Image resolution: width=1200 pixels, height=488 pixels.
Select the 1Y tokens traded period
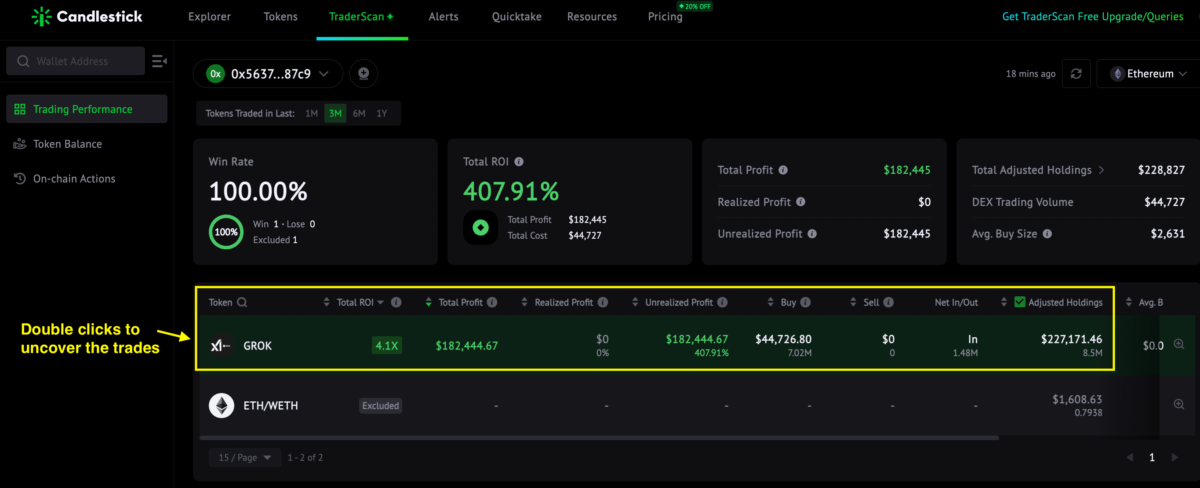pyautogui.click(x=382, y=113)
